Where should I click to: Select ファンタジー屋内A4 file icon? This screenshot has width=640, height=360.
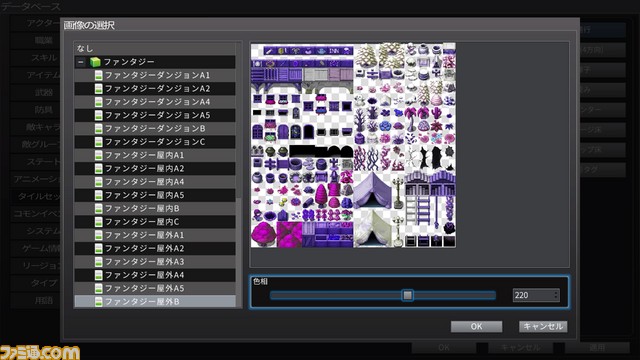(x=98, y=182)
